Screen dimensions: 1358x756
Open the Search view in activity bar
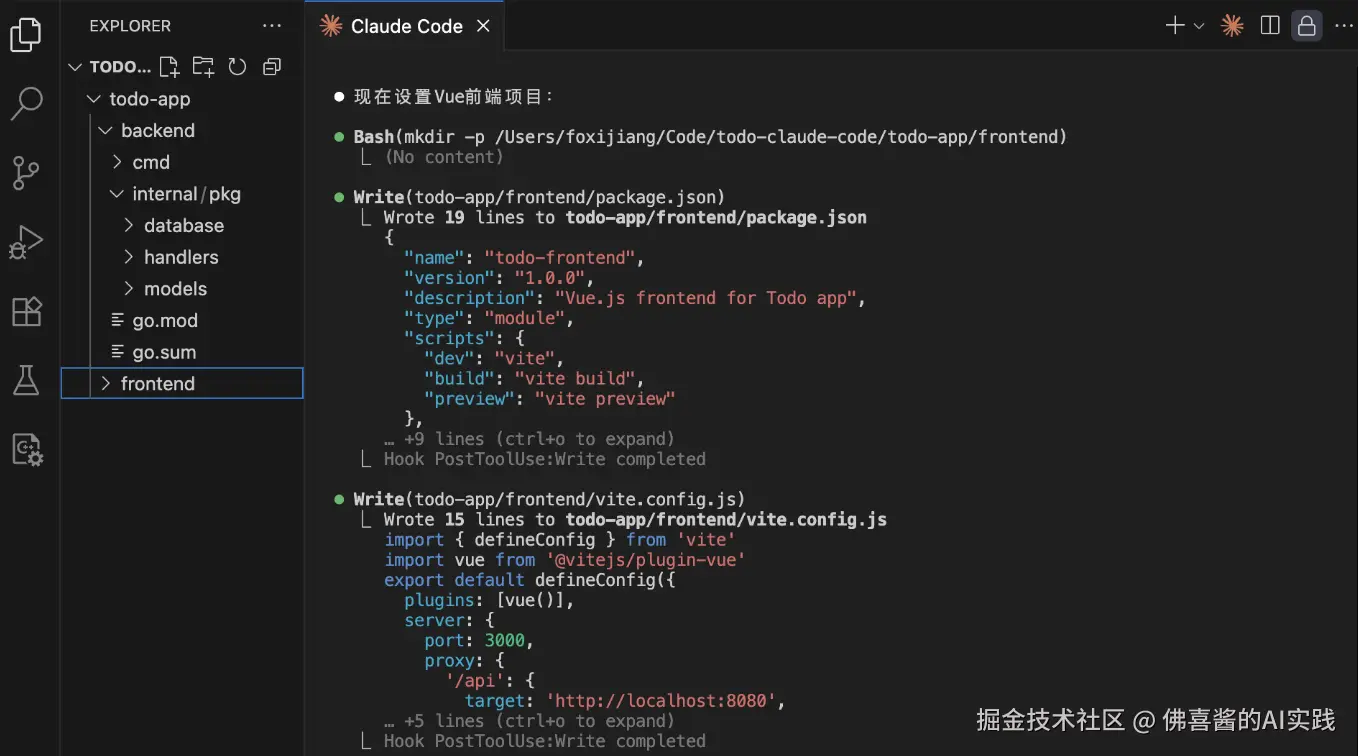pyautogui.click(x=26, y=103)
